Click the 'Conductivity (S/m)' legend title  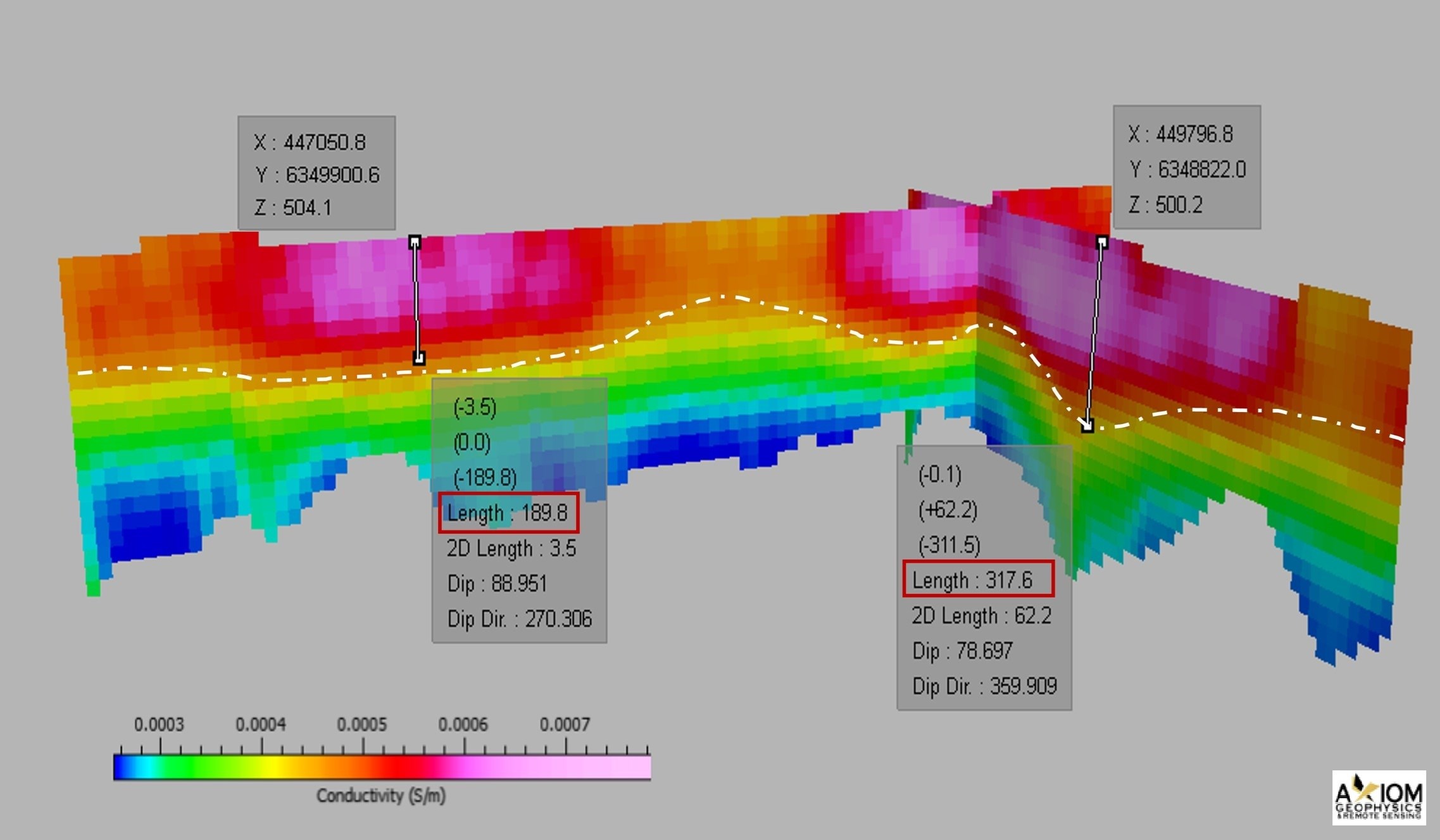point(381,796)
